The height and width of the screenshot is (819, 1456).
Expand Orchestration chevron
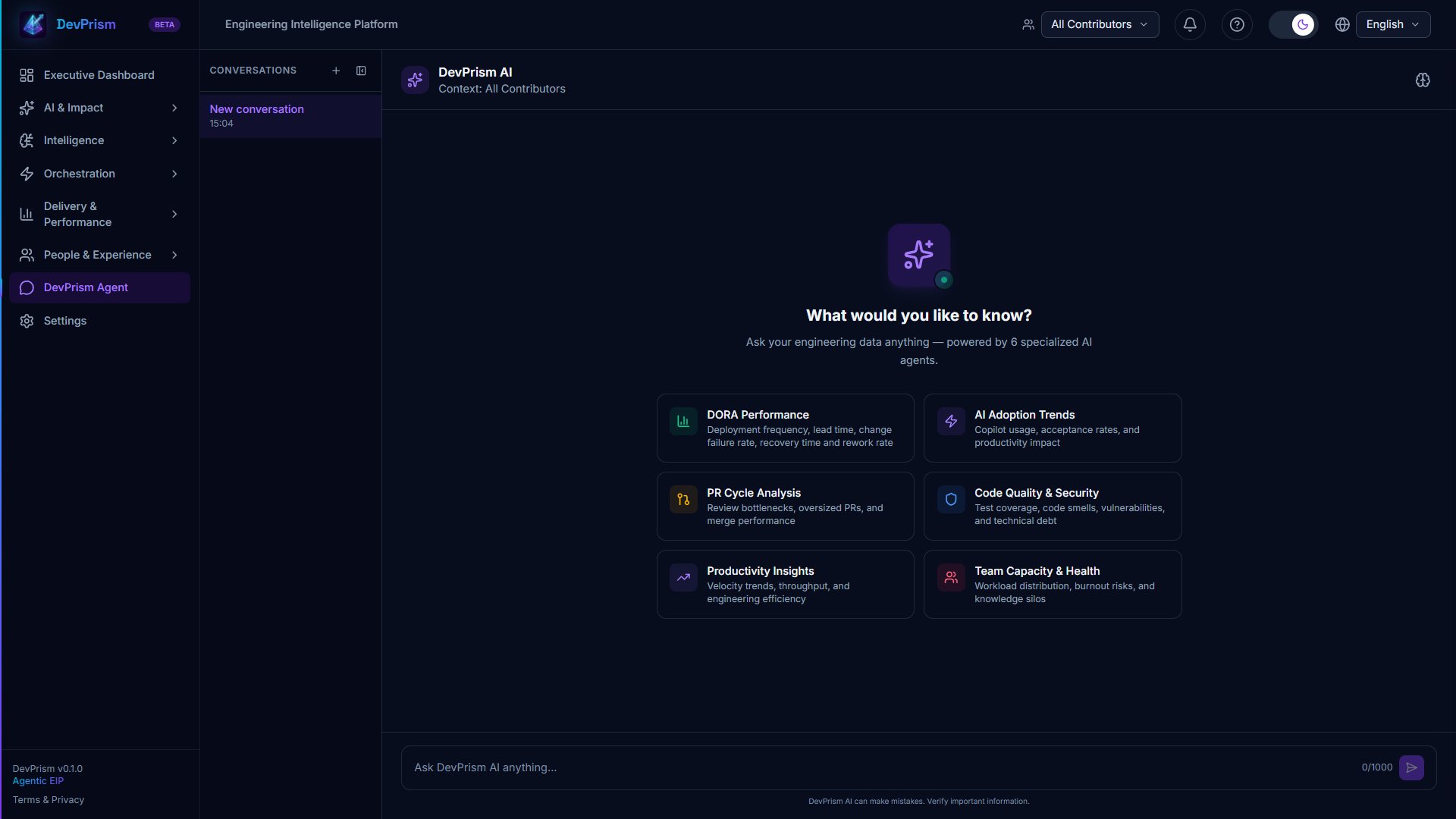point(174,174)
